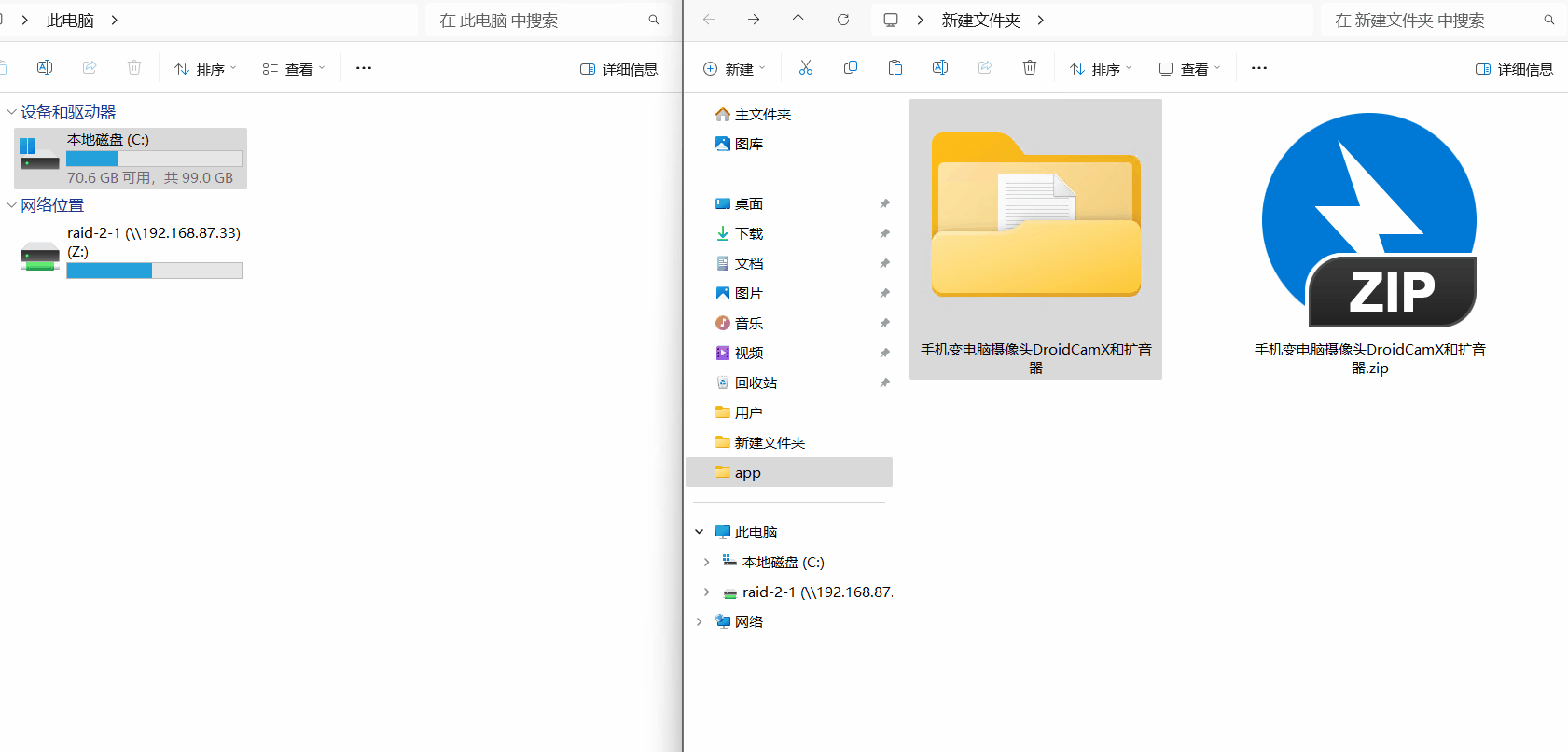Unpin 桌面 via its pin icon
Image resolution: width=1568 pixels, height=752 pixels.
click(884, 203)
